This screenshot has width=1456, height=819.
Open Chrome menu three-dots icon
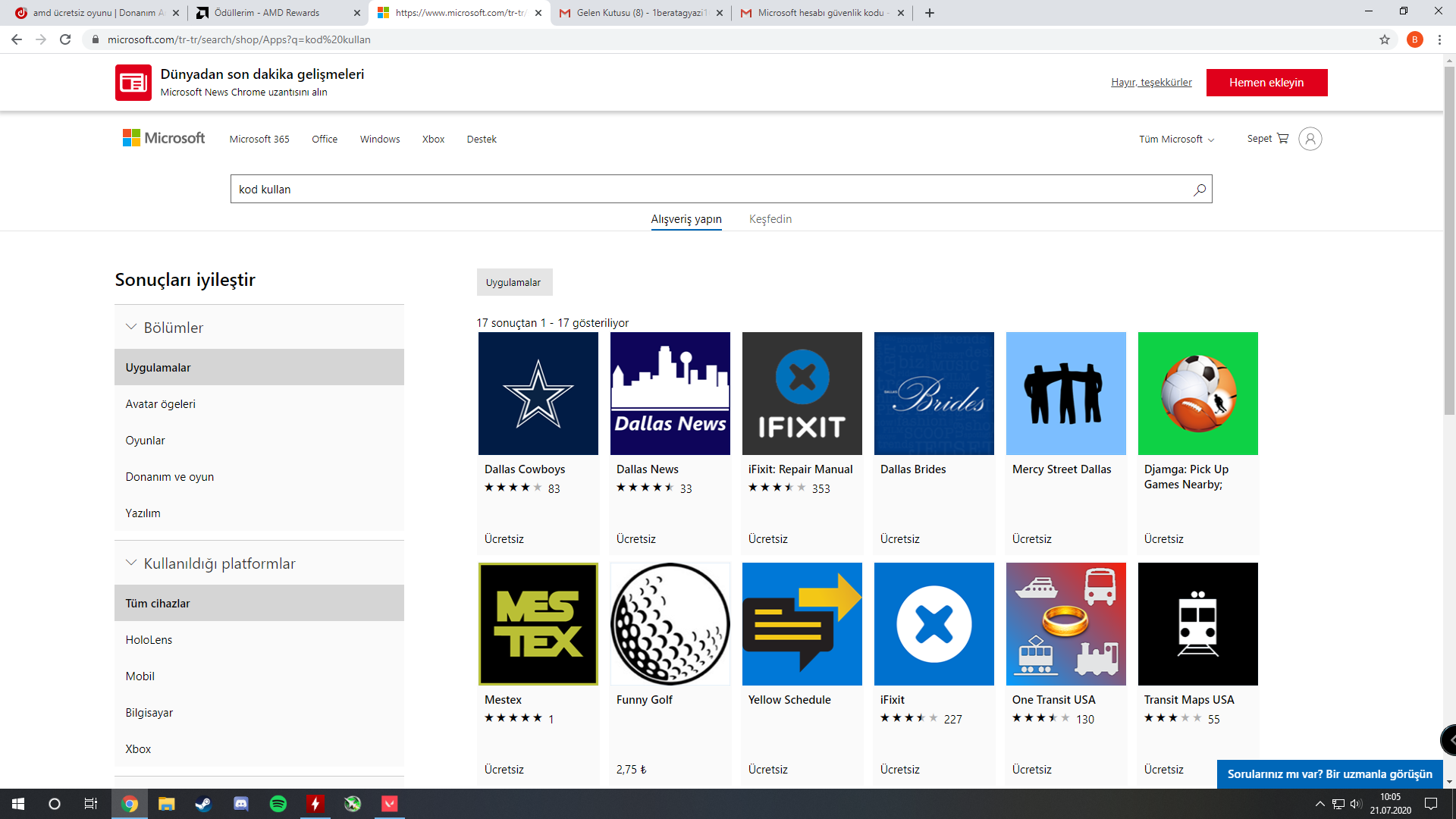click(1439, 39)
